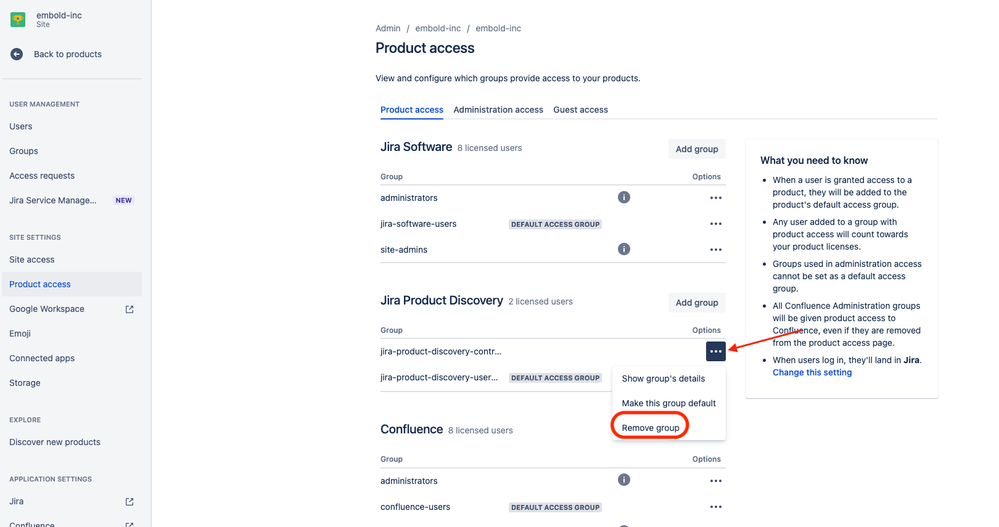Click first embold-inc breadcrumb link

click(438, 28)
